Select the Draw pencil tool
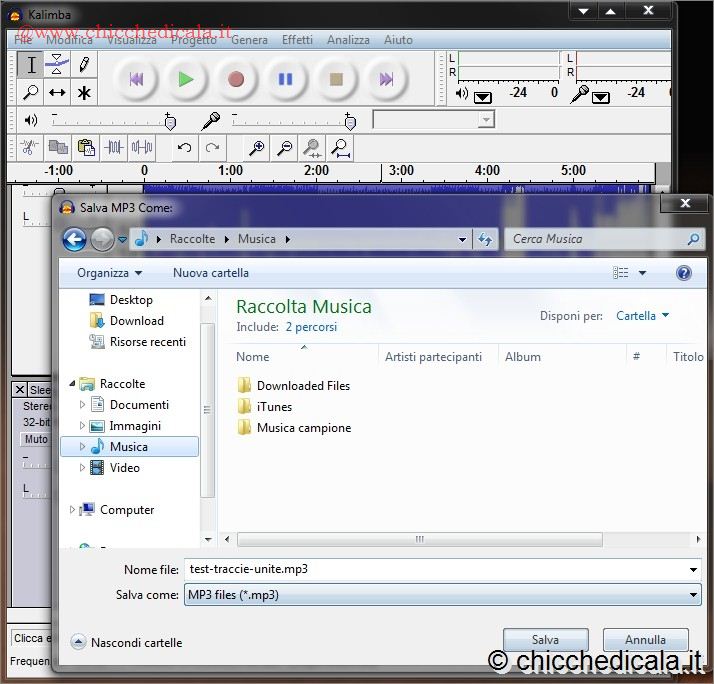Viewport: 714px width, 684px height. point(84,65)
